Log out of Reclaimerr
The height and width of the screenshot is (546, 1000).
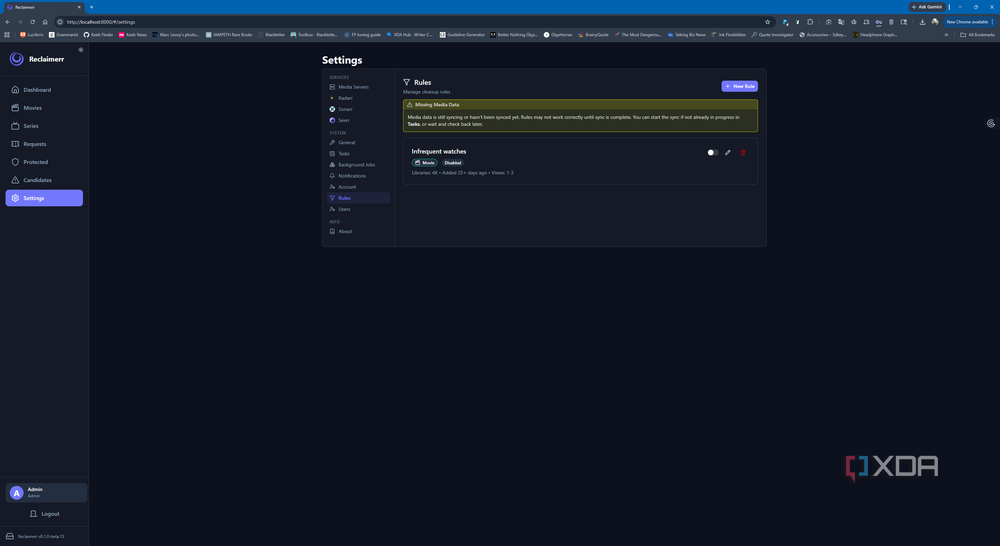[x=45, y=513]
